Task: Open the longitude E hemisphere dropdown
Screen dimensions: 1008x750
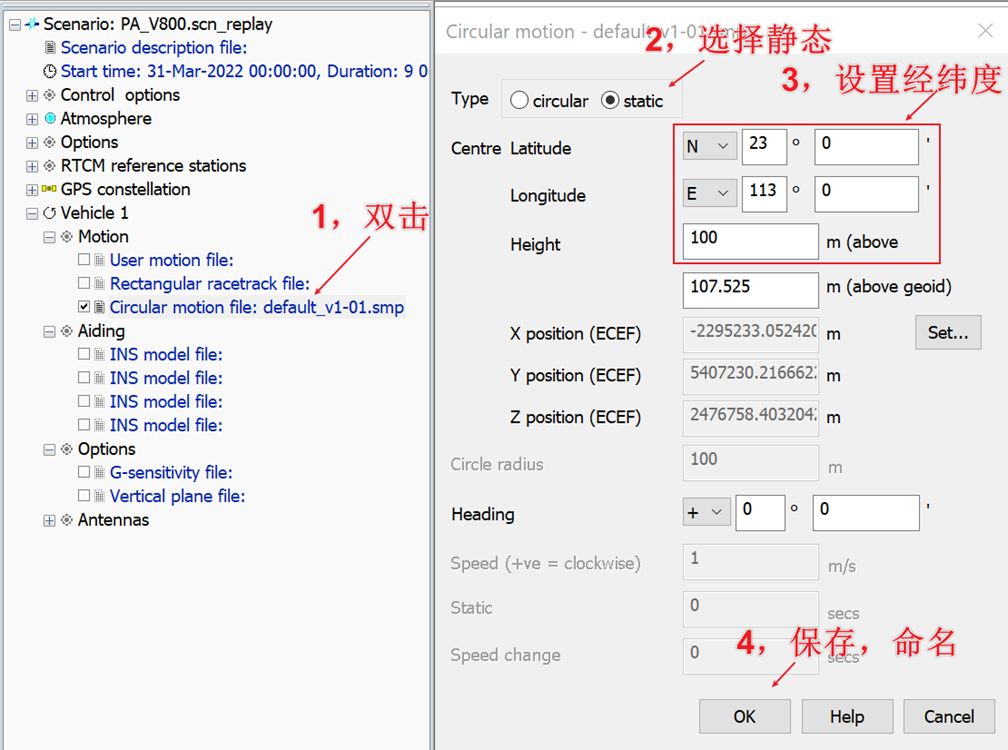Action: point(709,194)
